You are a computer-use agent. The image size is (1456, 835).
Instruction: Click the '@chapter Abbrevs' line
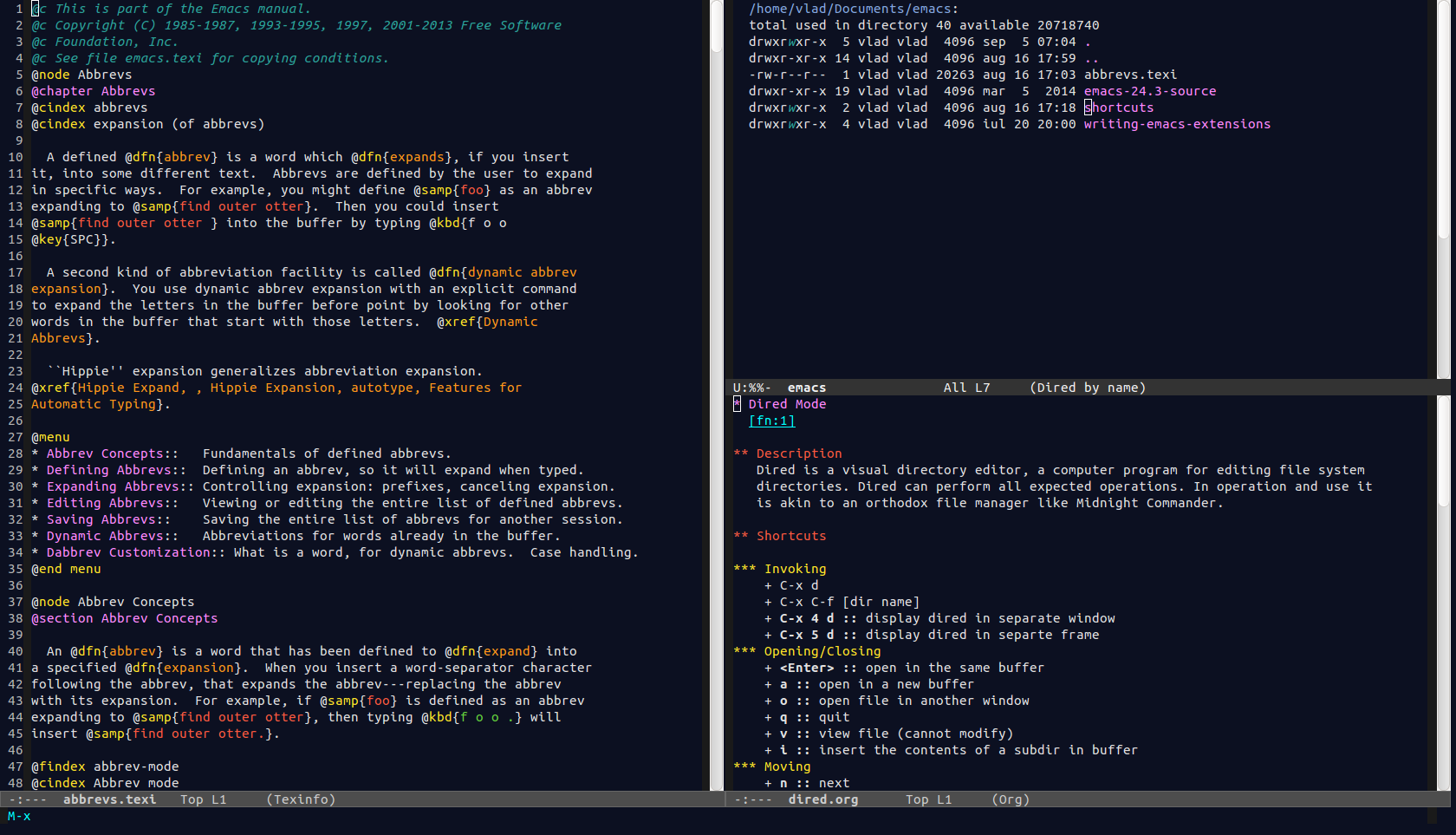[94, 91]
